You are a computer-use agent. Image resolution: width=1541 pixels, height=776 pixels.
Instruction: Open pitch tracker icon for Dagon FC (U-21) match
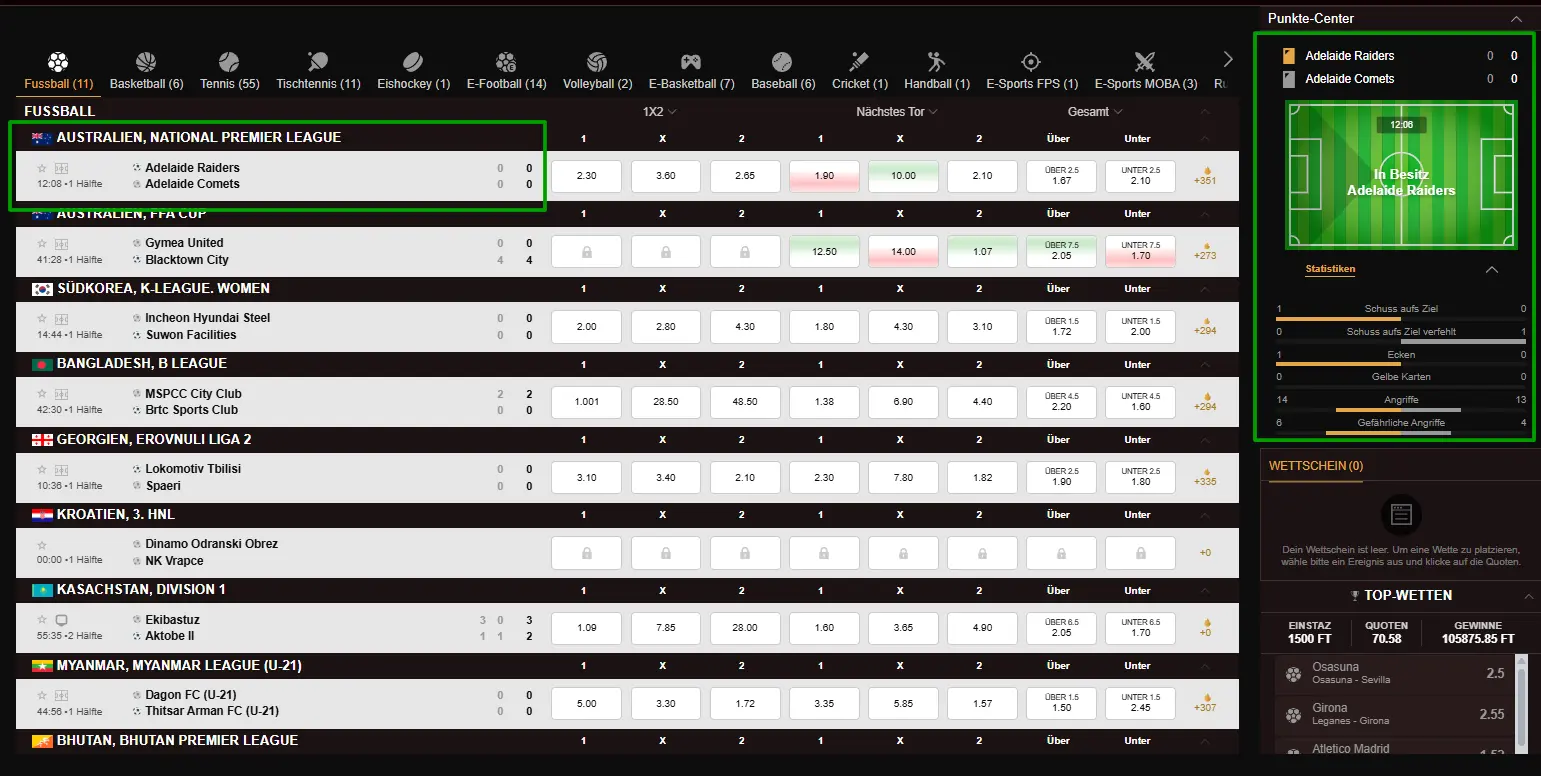coord(61,696)
